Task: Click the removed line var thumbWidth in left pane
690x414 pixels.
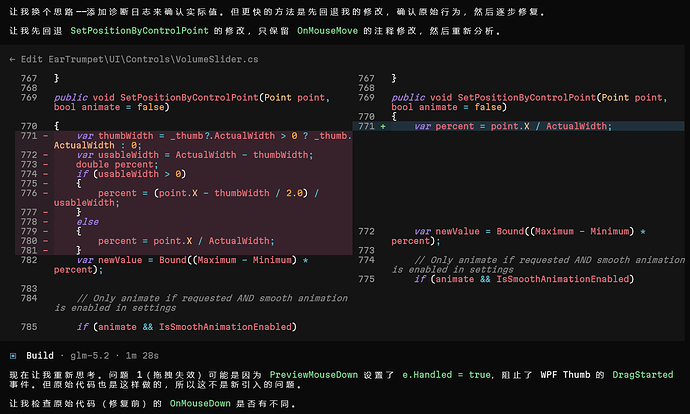Action: 203,141
